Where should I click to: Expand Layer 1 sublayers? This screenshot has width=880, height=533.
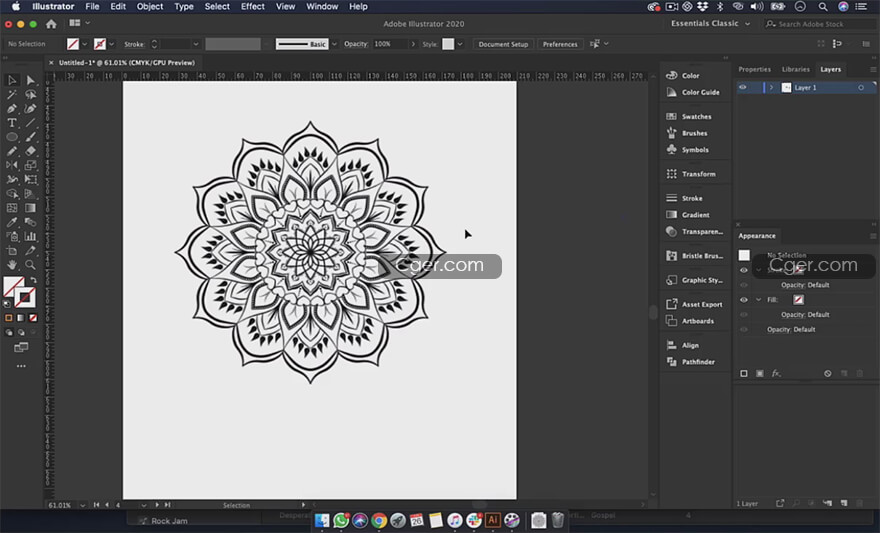pyautogui.click(x=771, y=88)
